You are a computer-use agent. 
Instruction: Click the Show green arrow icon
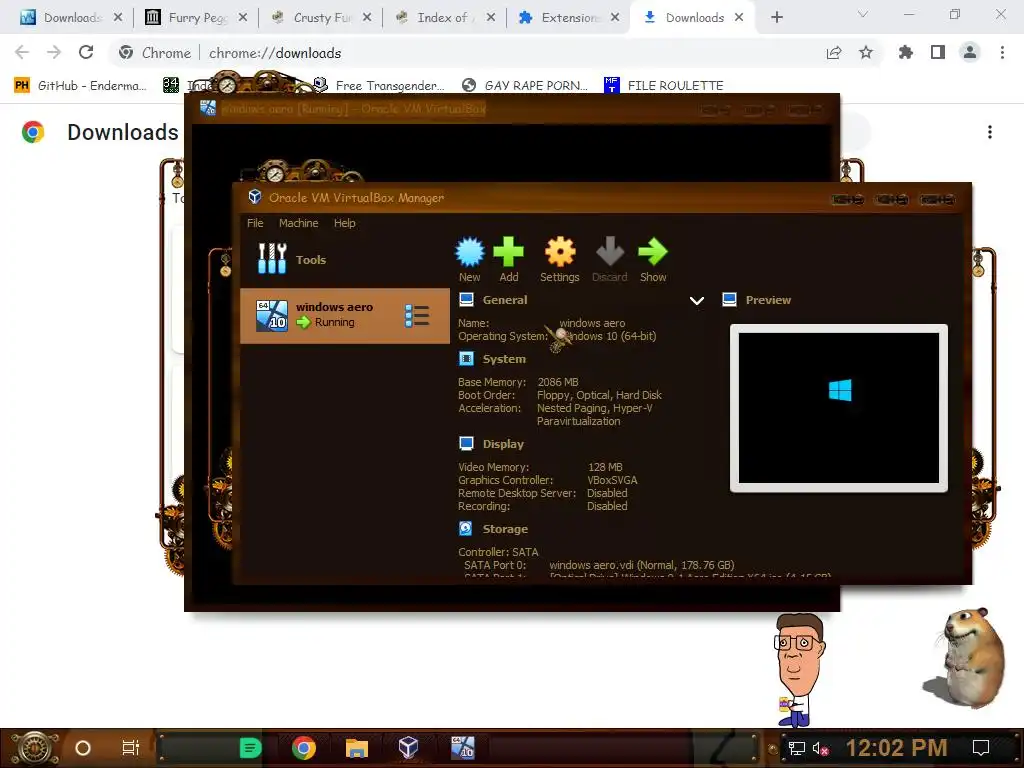[652, 252]
